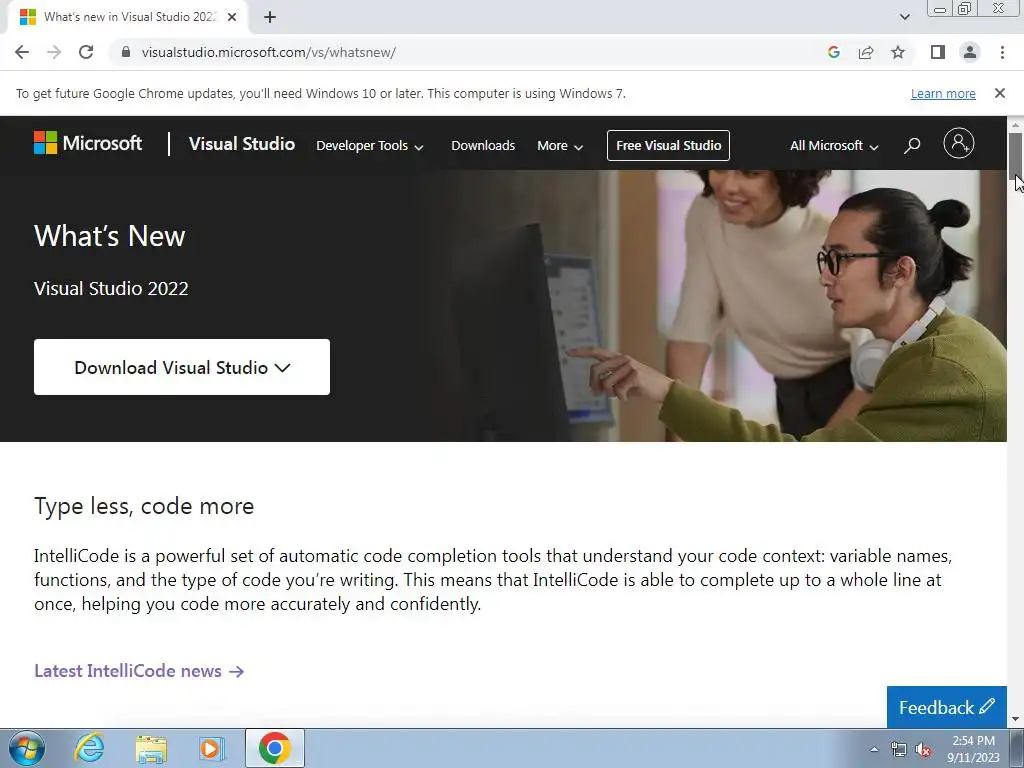Go back using the browser back arrow
The height and width of the screenshot is (768, 1024).
click(22, 52)
